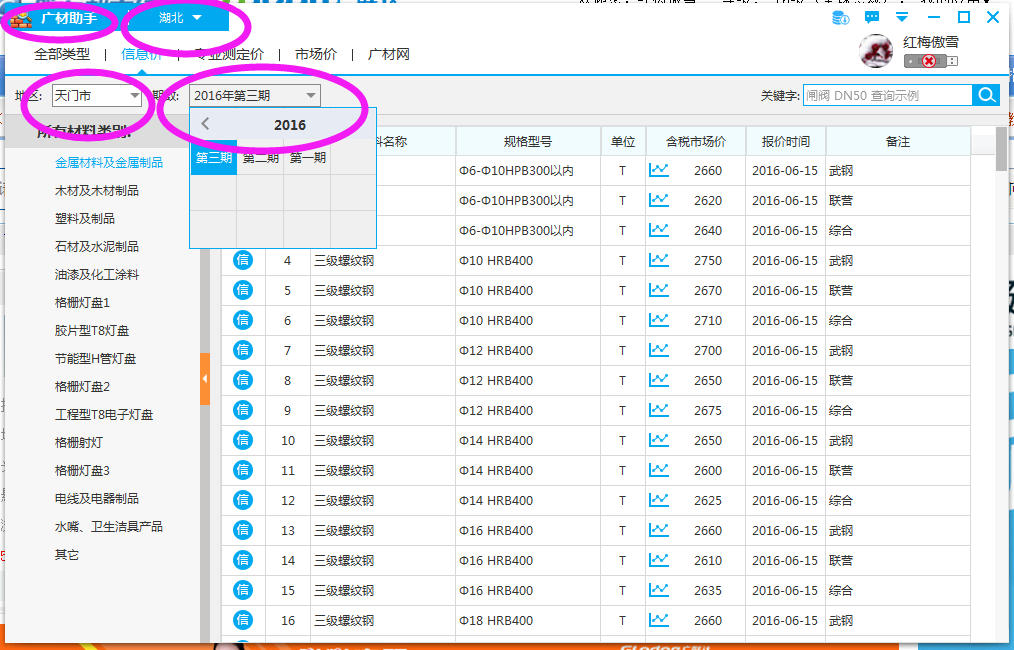
Task: Switch to 市场价 tab
Action: tap(316, 54)
